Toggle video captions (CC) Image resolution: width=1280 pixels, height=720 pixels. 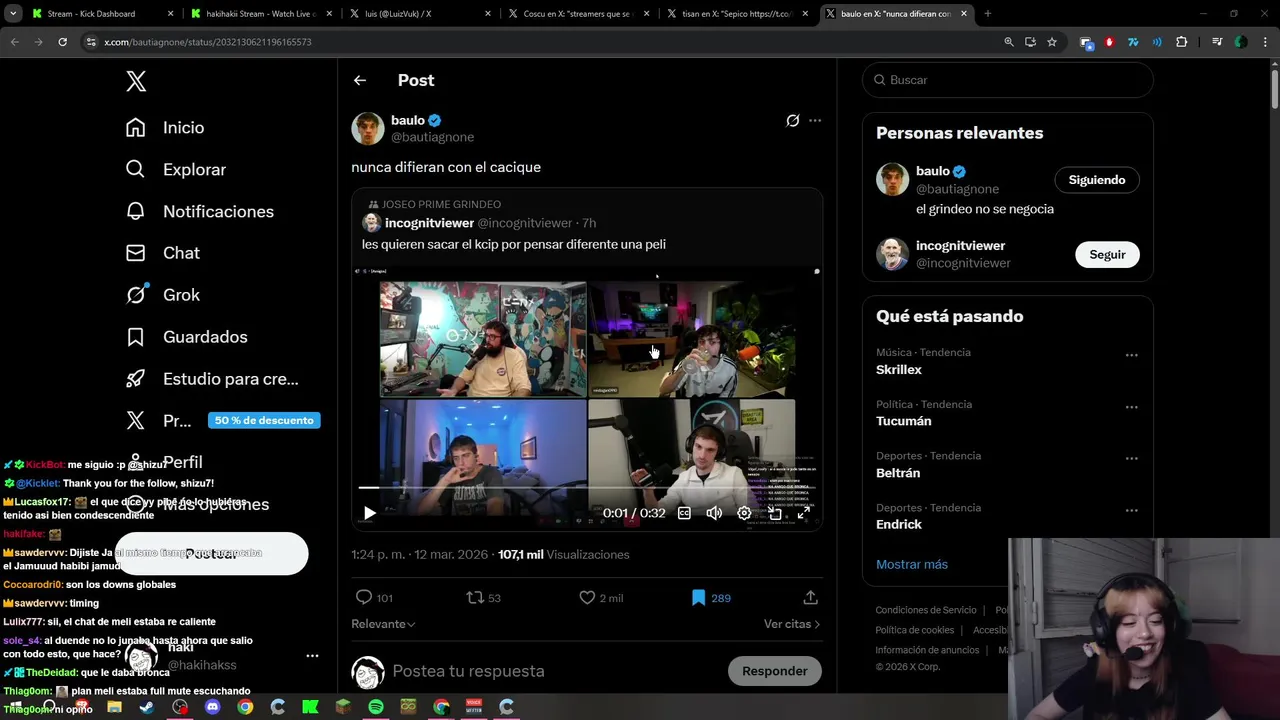pyautogui.click(x=684, y=513)
